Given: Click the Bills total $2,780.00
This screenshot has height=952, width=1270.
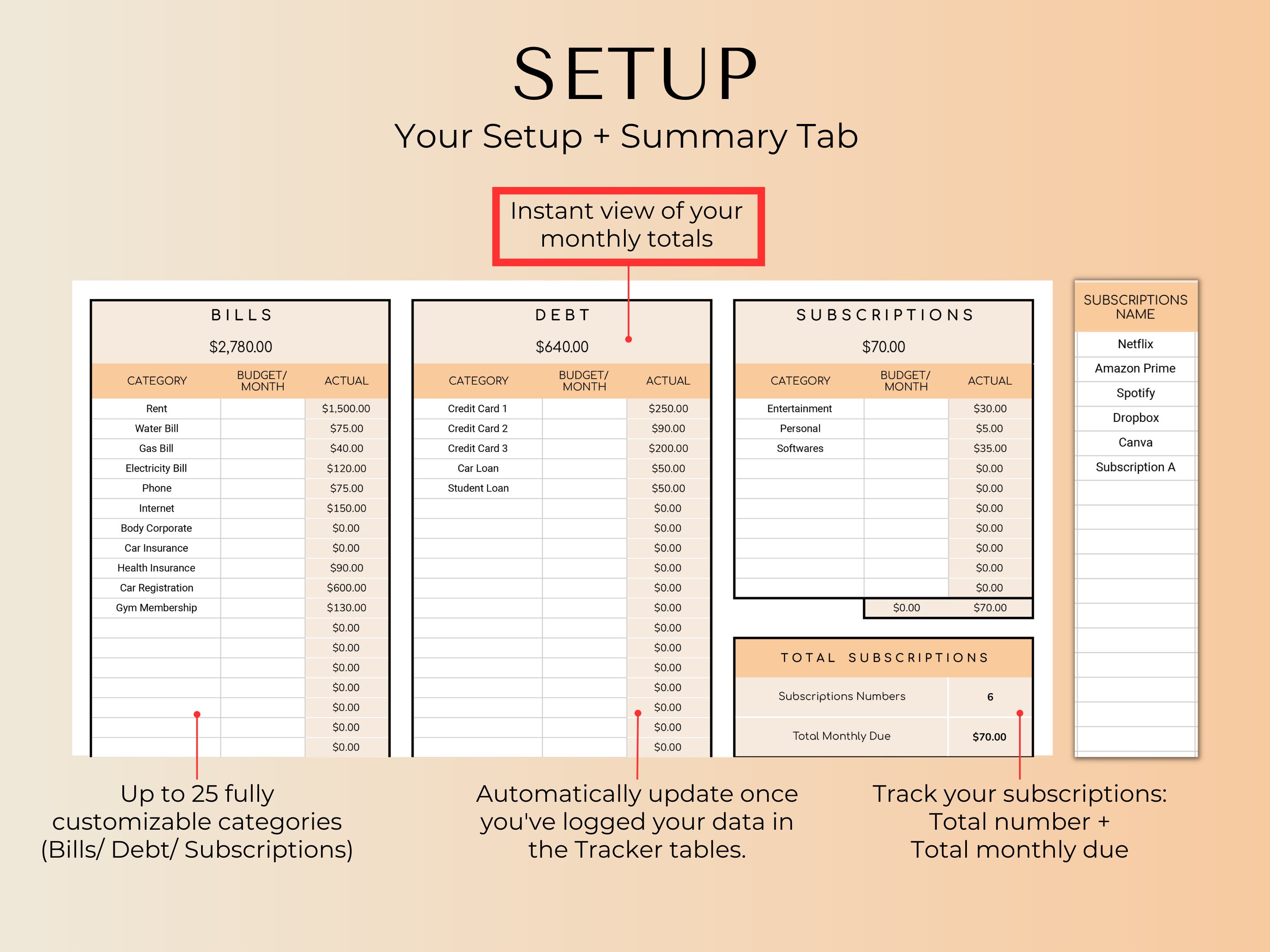Looking at the screenshot, I should pyautogui.click(x=240, y=347).
